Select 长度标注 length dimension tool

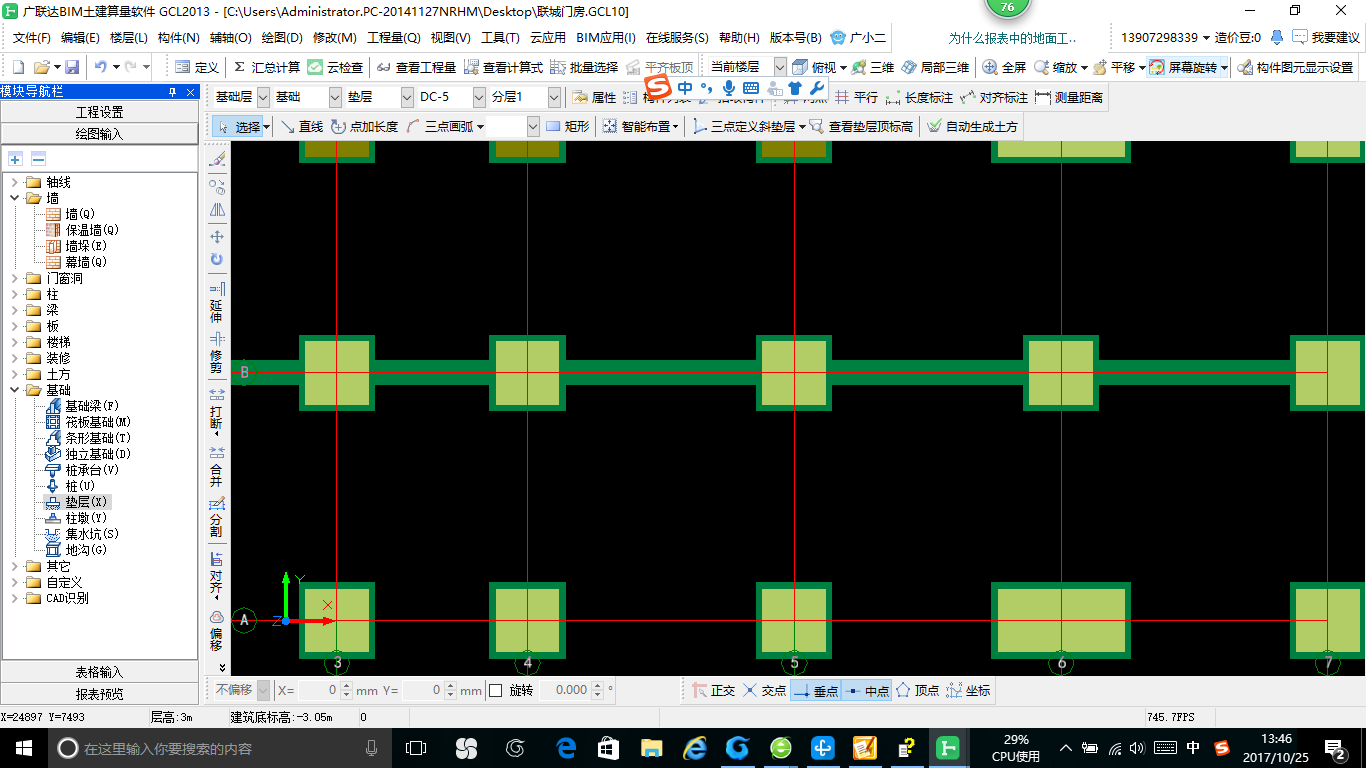[920, 97]
